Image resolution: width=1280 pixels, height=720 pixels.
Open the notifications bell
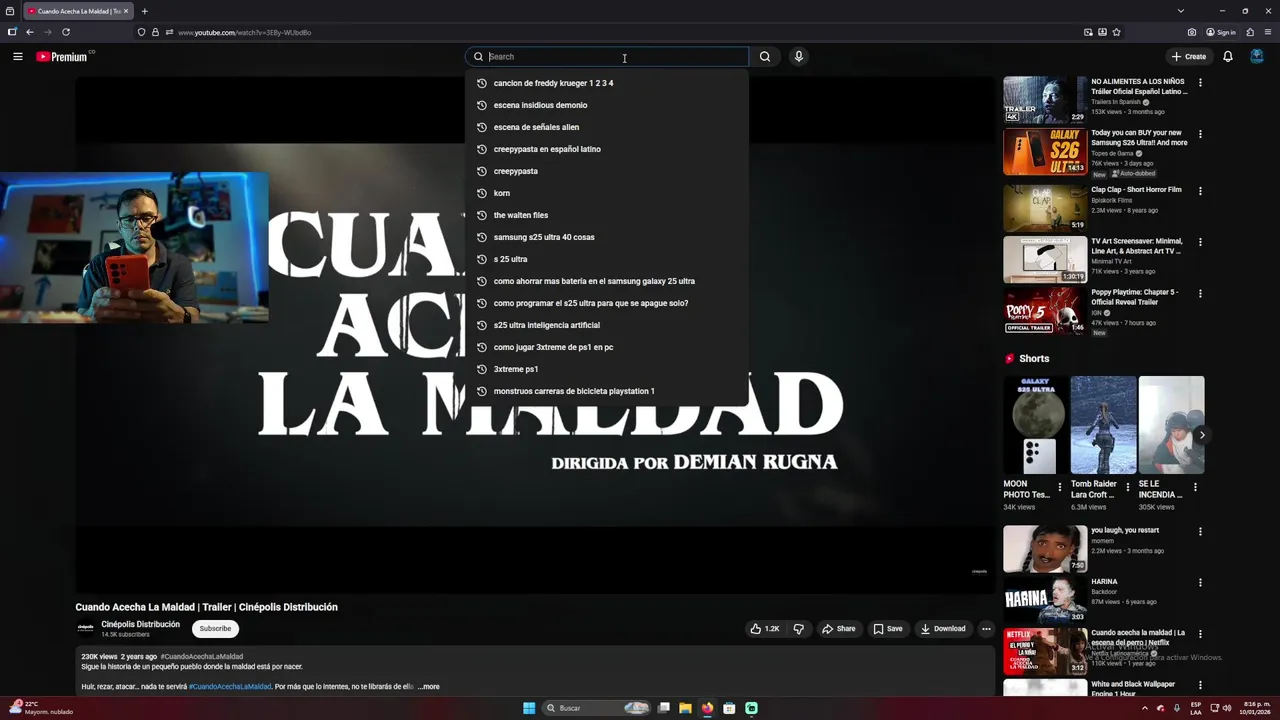(1228, 57)
